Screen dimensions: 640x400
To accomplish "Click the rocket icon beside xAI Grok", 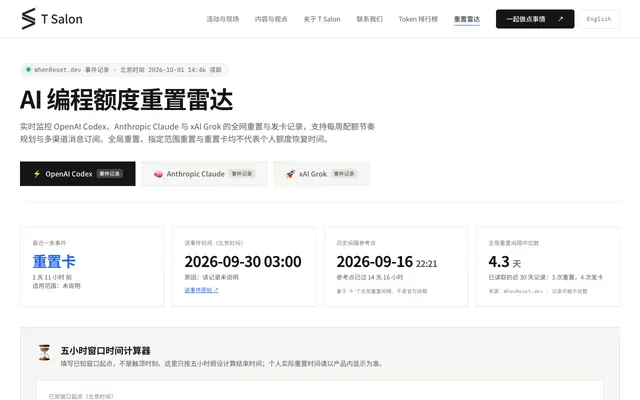I will tap(290, 174).
